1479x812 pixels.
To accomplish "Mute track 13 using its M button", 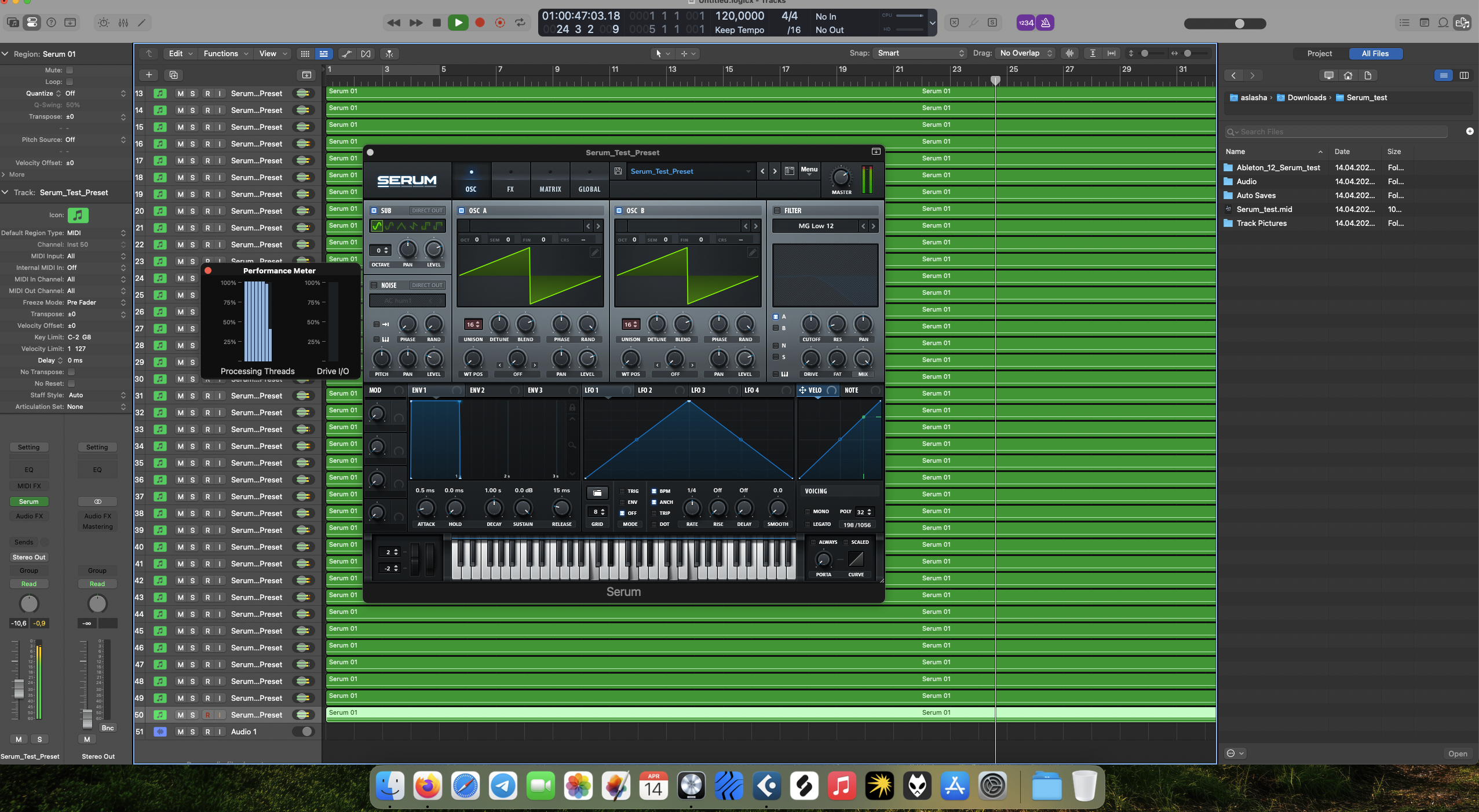I will [x=180, y=93].
